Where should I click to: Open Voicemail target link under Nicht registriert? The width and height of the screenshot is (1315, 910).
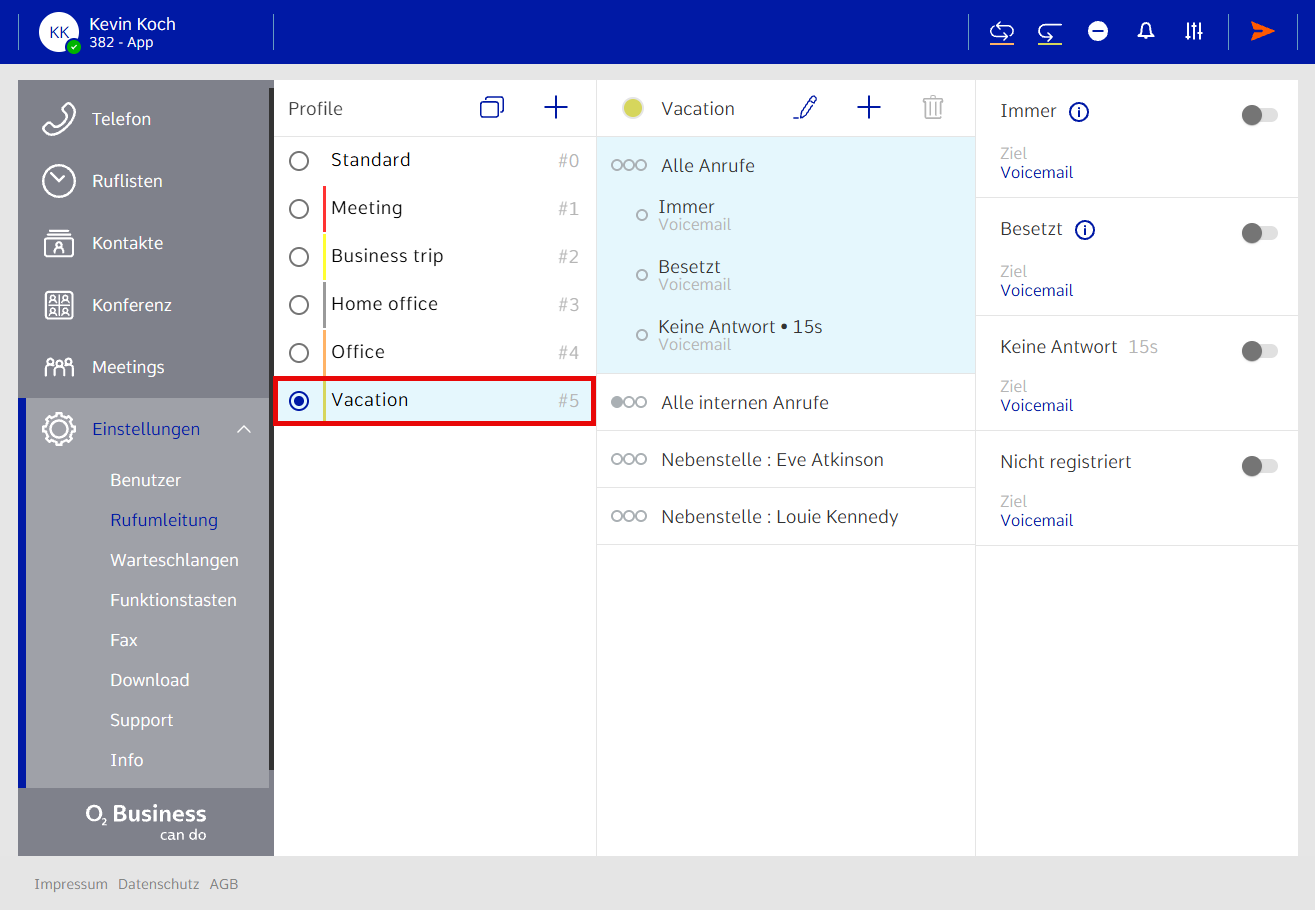tap(1036, 520)
